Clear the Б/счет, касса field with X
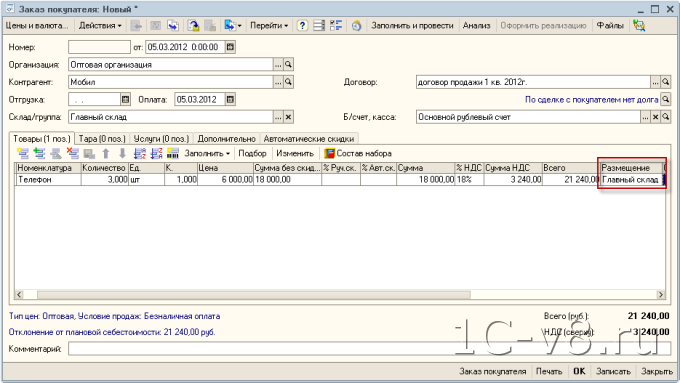The height and width of the screenshot is (383, 680). click(x=656, y=117)
